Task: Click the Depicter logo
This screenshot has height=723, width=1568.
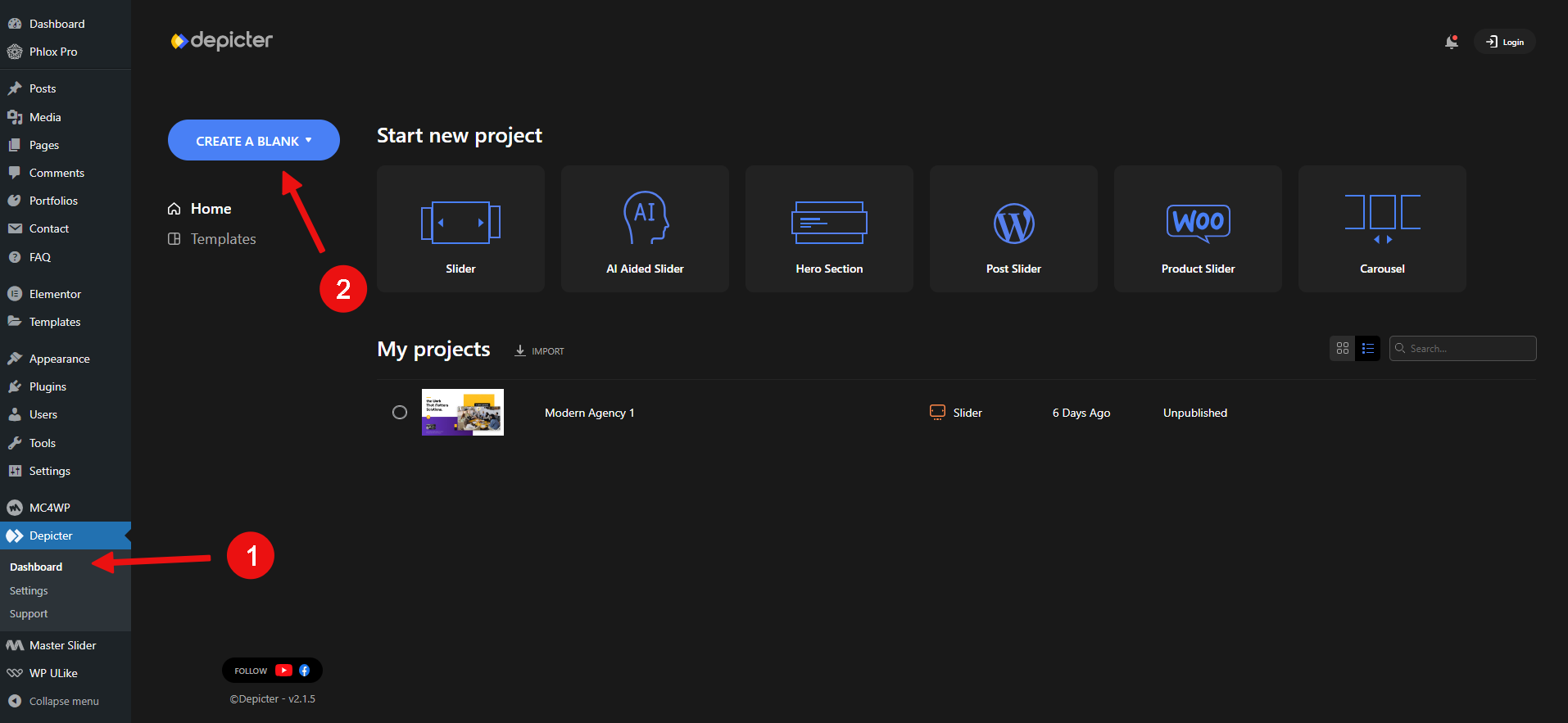Action: coord(221,40)
